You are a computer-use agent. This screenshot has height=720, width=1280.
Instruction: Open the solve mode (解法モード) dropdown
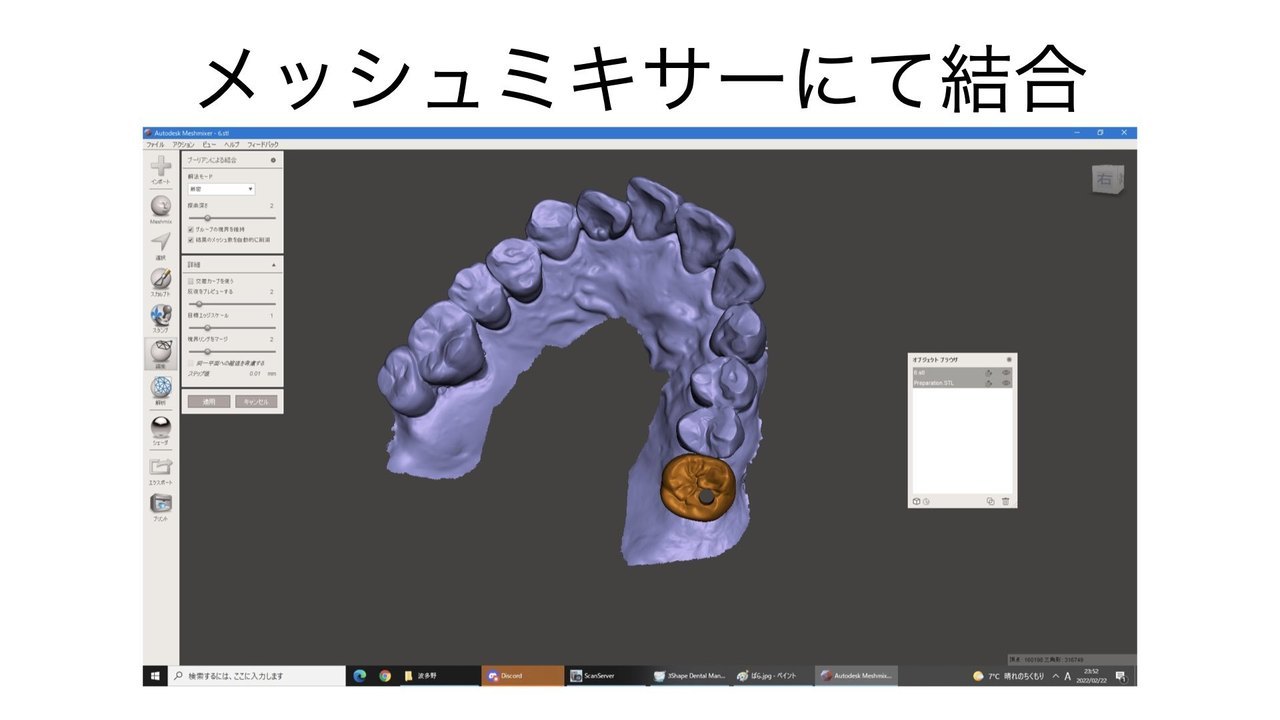[221, 188]
